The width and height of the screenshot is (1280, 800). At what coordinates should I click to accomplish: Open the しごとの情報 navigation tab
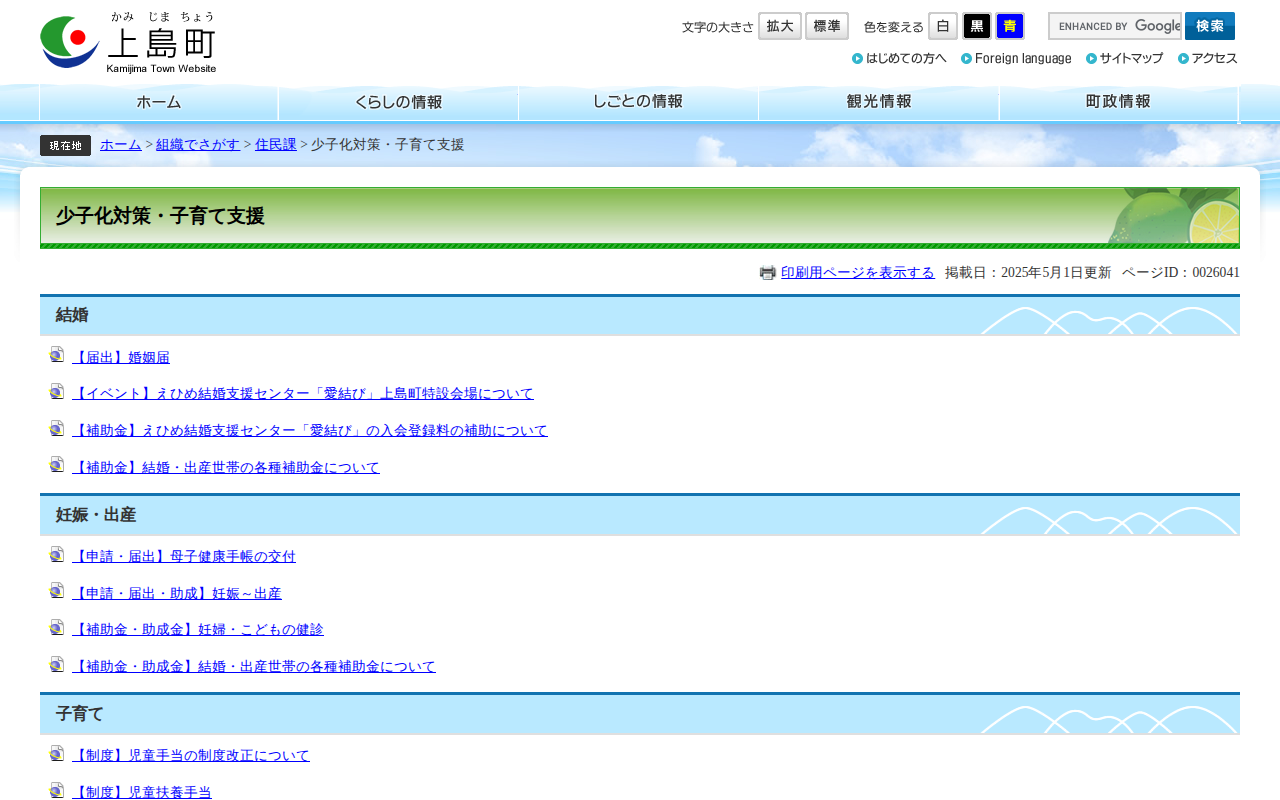638,103
